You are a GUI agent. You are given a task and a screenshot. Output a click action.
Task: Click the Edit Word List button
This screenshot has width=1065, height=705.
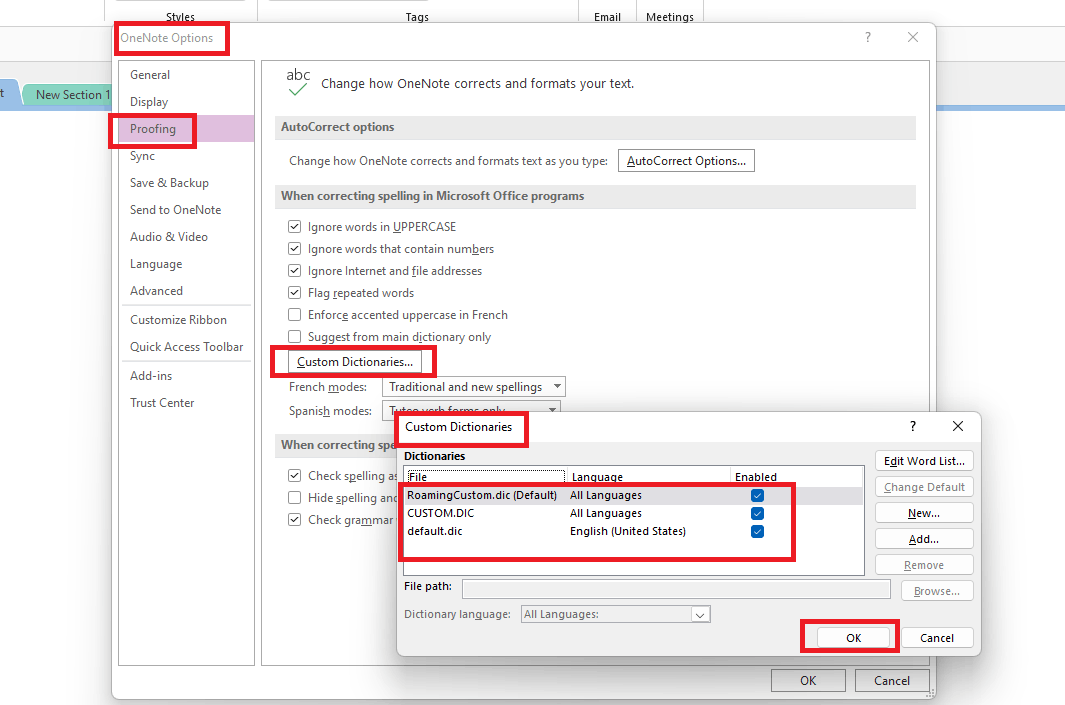[923, 460]
